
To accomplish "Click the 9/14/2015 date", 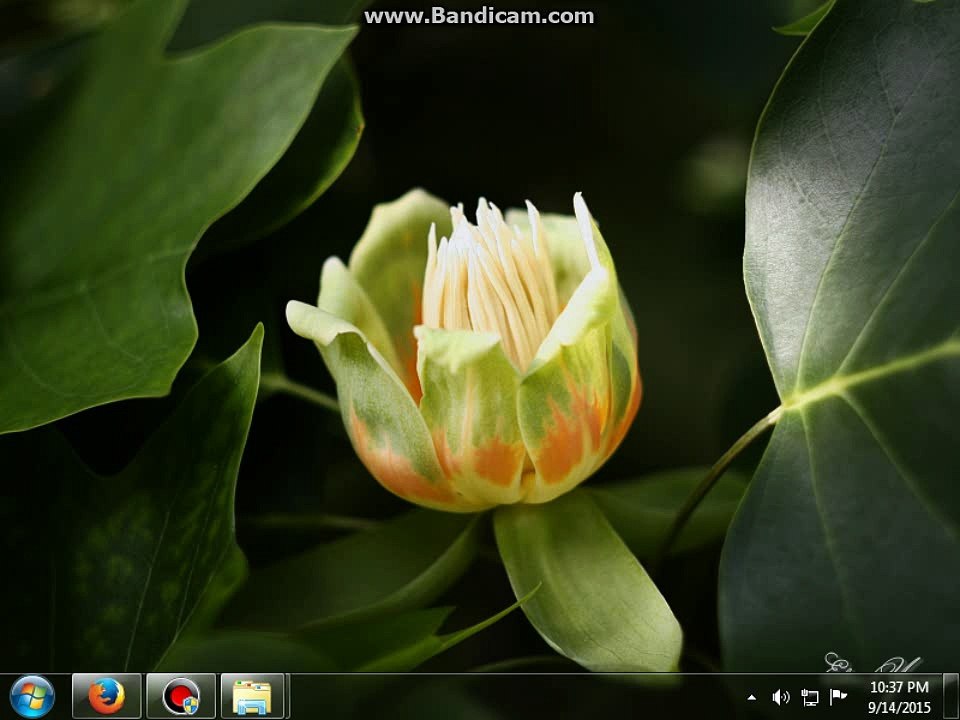I will click(x=899, y=708).
